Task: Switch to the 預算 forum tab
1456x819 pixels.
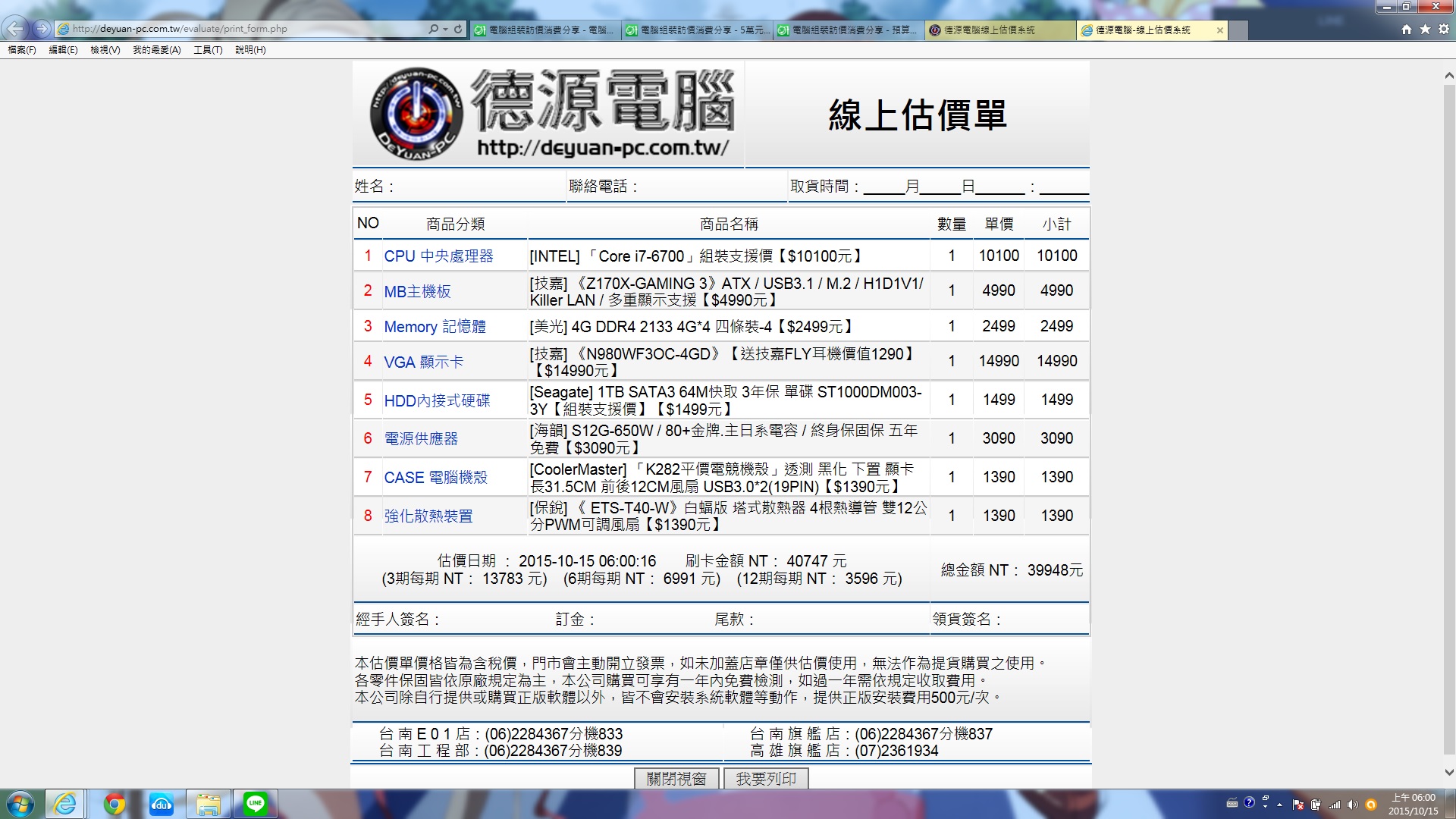Action: tap(849, 30)
